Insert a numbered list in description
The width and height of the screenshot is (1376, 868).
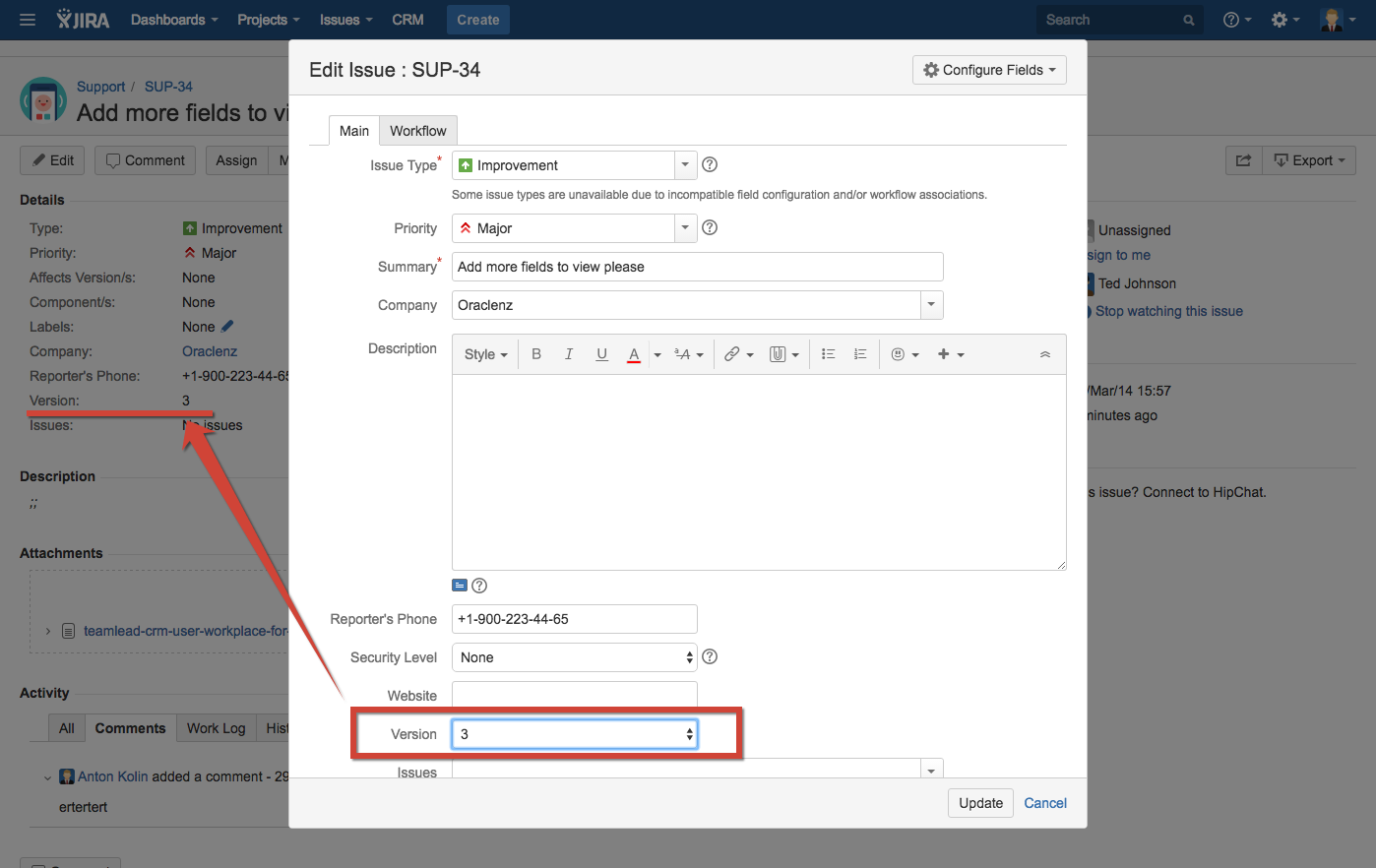860,354
